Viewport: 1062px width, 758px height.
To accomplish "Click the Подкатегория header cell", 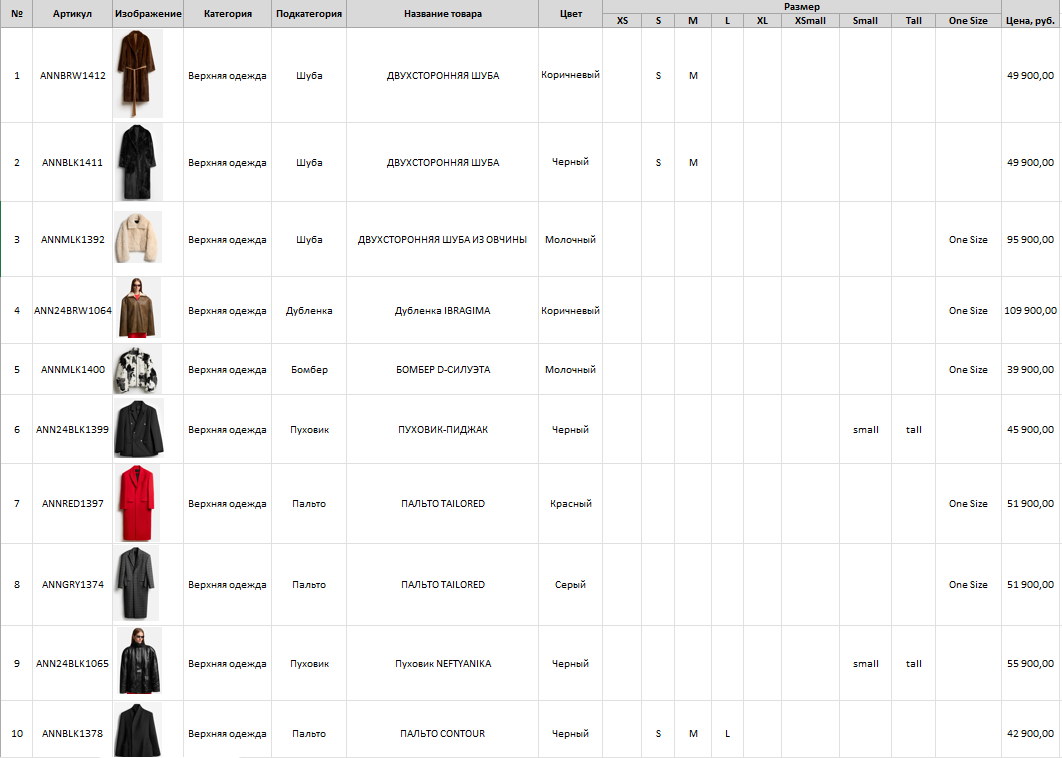I will click(x=309, y=14).
